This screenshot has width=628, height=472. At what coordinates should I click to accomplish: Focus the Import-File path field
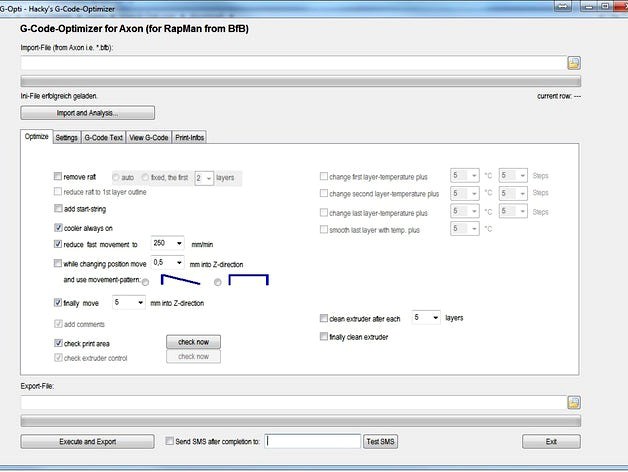294,63
